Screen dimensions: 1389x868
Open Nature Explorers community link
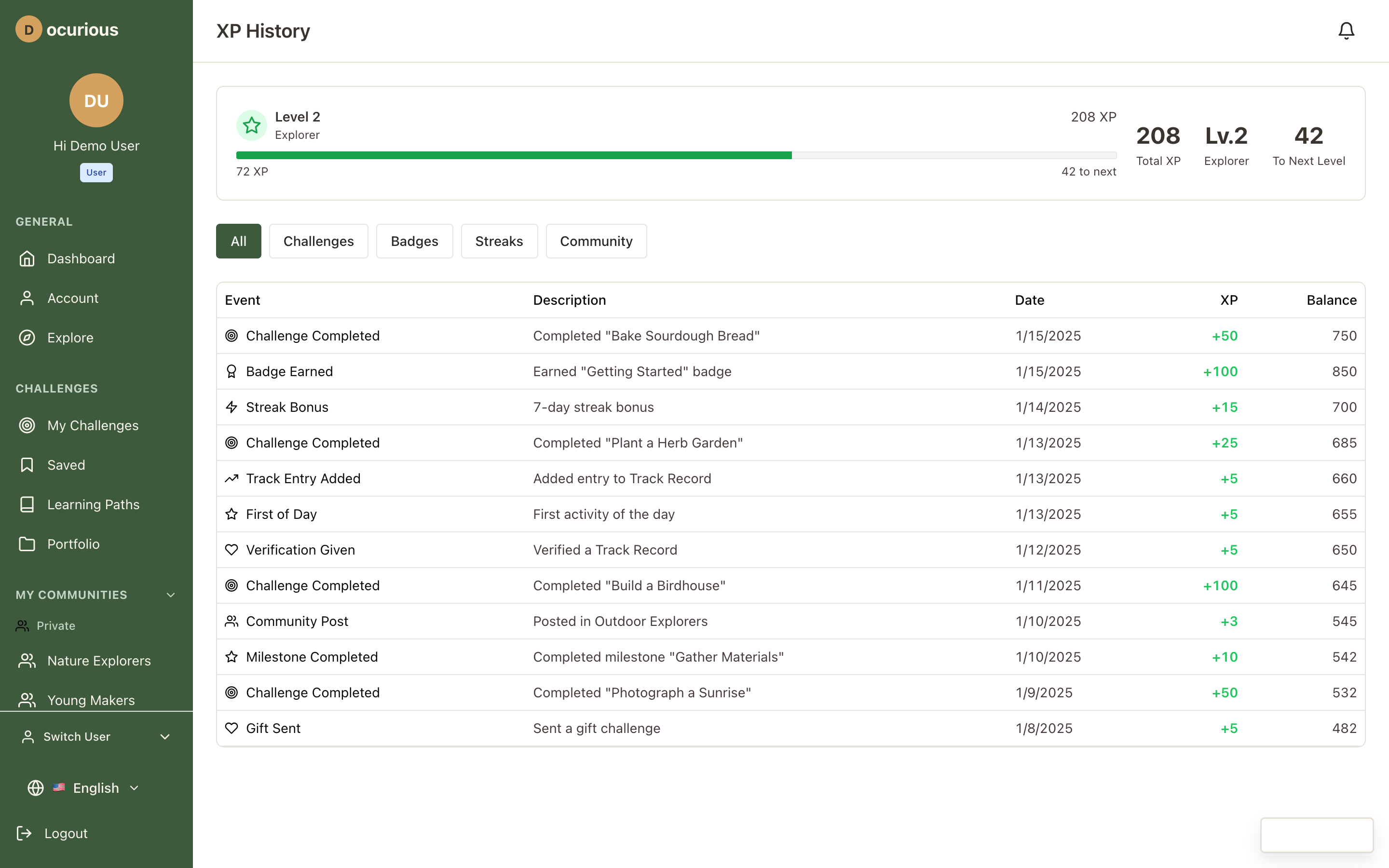pos(99,661)
